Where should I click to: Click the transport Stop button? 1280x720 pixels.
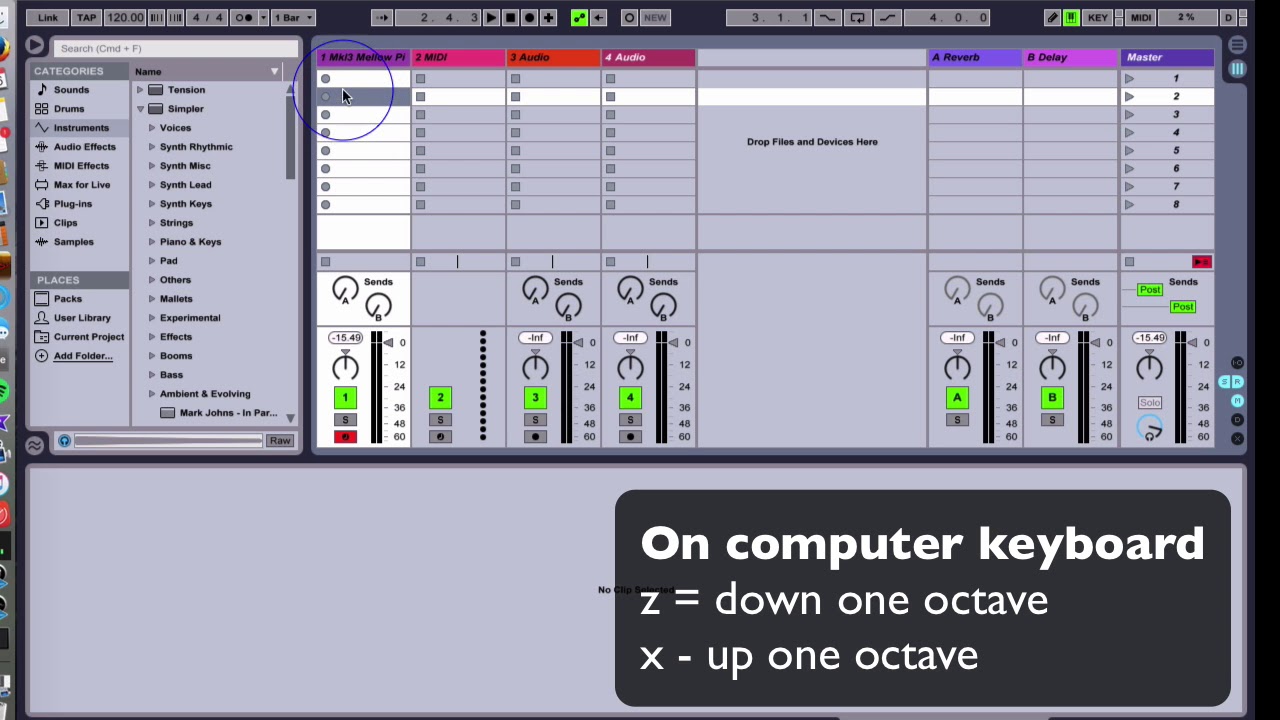510,17
